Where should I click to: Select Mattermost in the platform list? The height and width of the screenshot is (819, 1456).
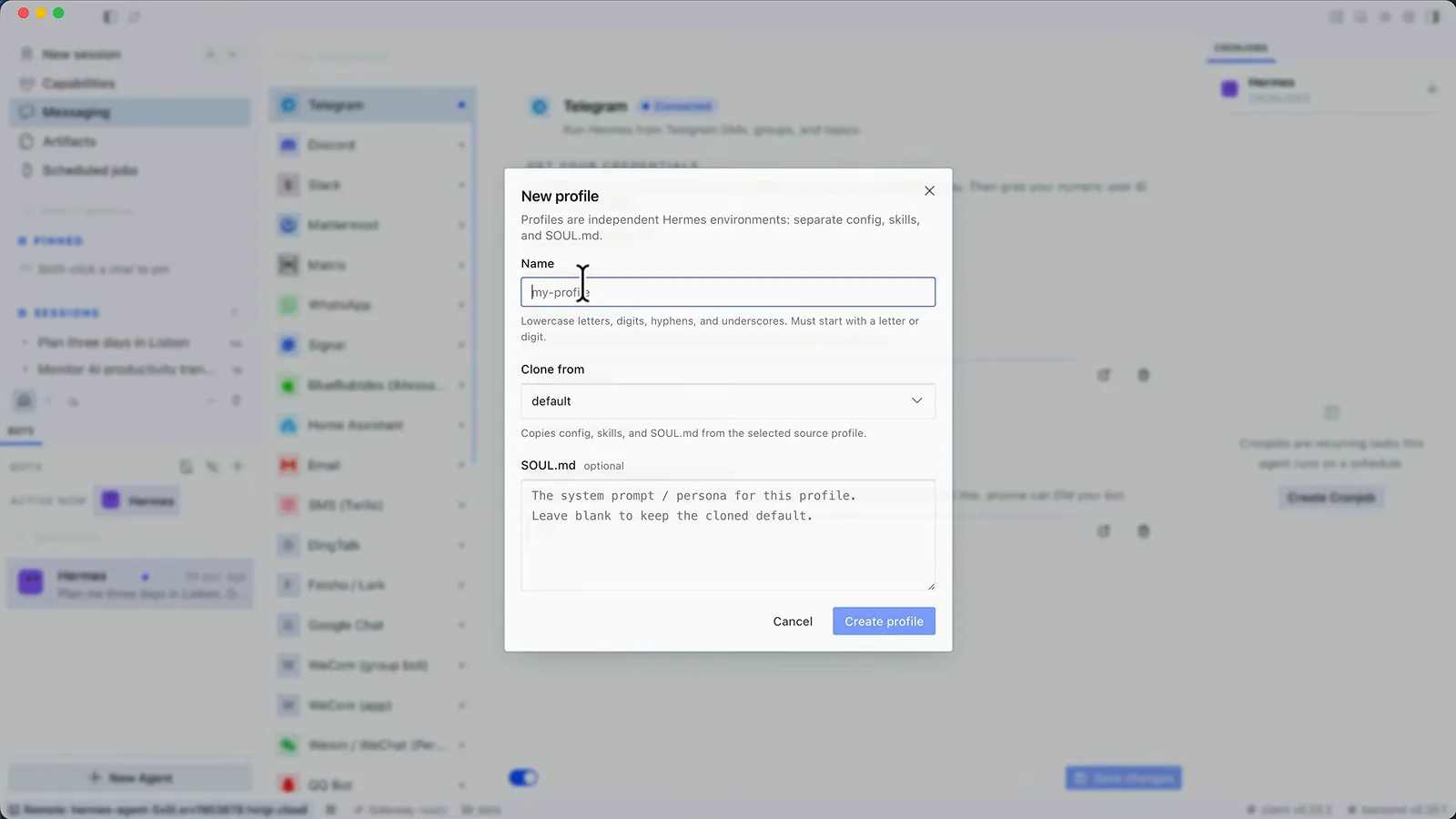(372, 225)
